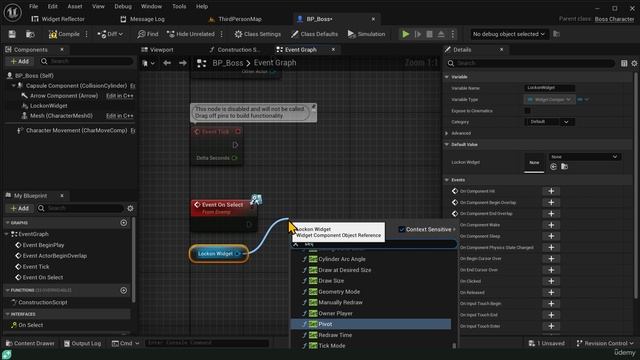
Task: Add a new graph with plus icon
Action: tap(124, 223)
